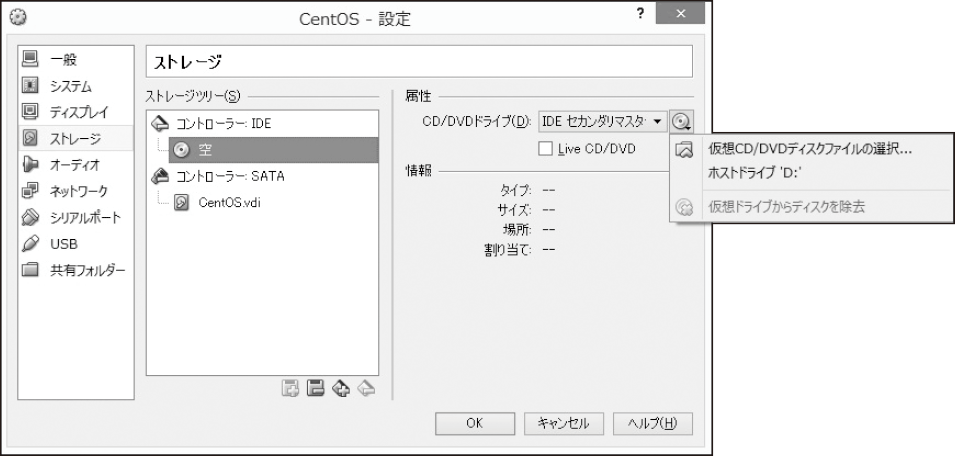Click the disk file chooser folder icon
Screen dimensions: 960x456
pyautogui.click(x=683, y=149)
